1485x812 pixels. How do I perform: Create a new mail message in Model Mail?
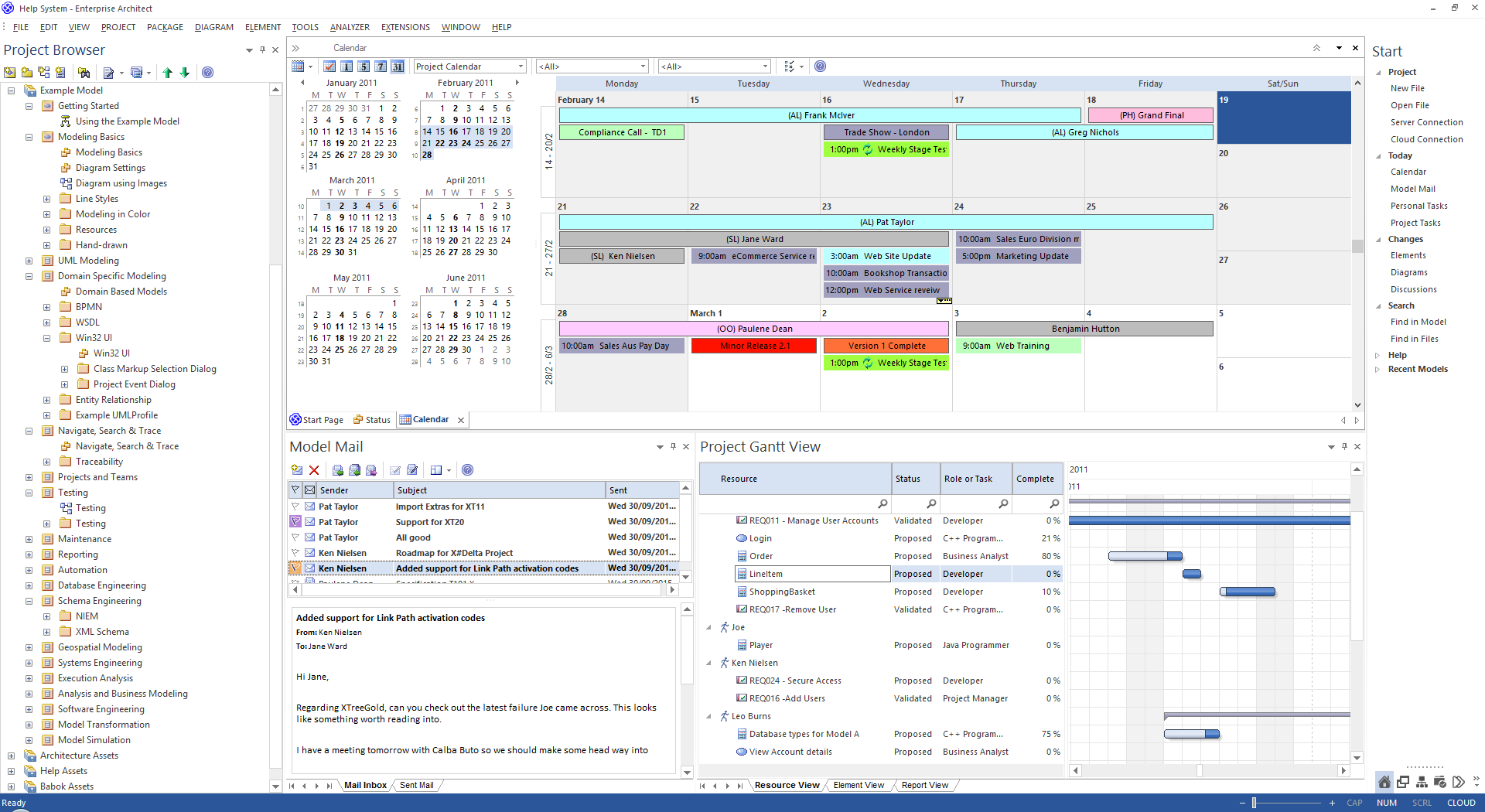pos(297,470)
